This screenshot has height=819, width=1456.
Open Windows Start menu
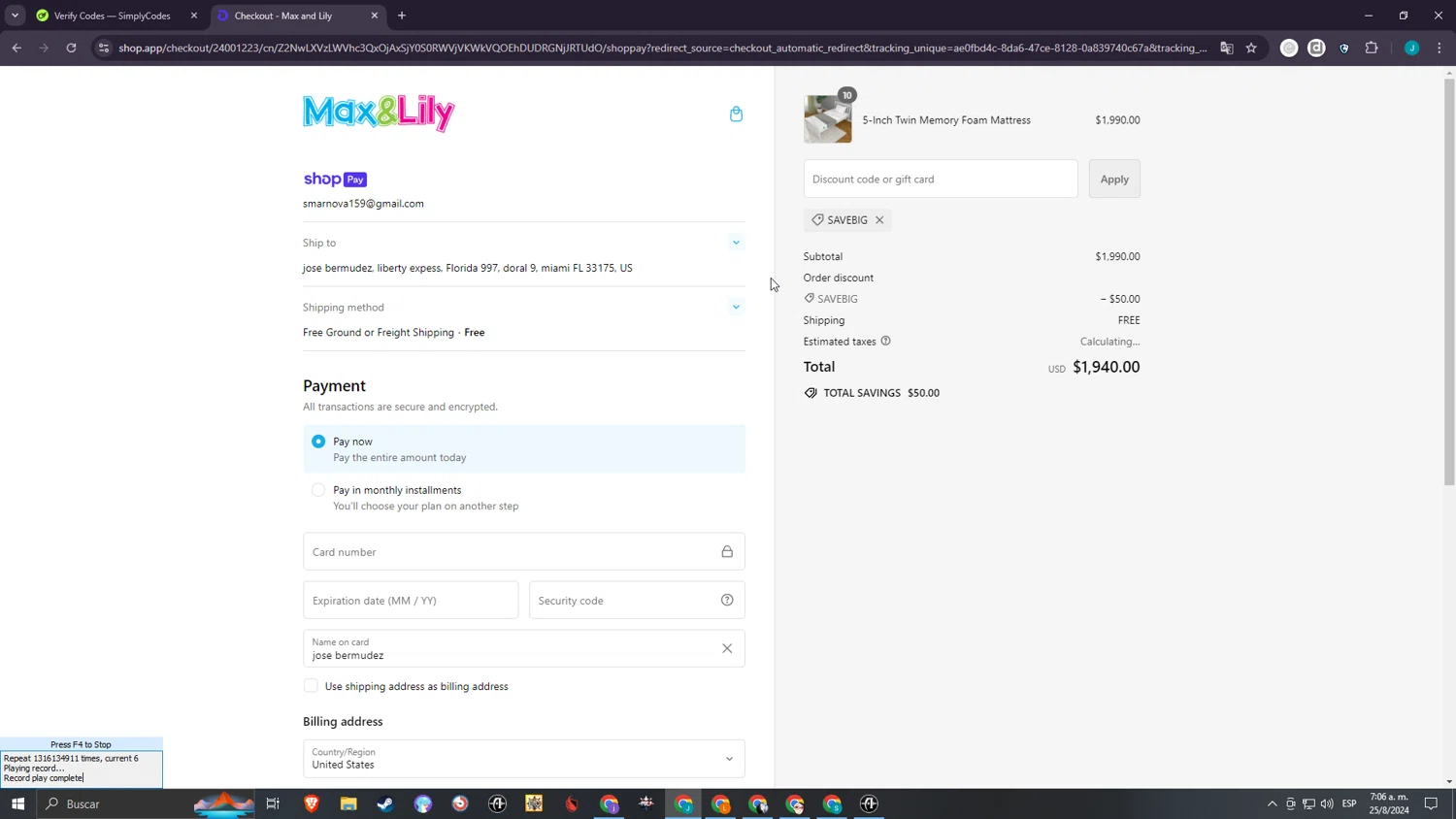tap(17, 803)
